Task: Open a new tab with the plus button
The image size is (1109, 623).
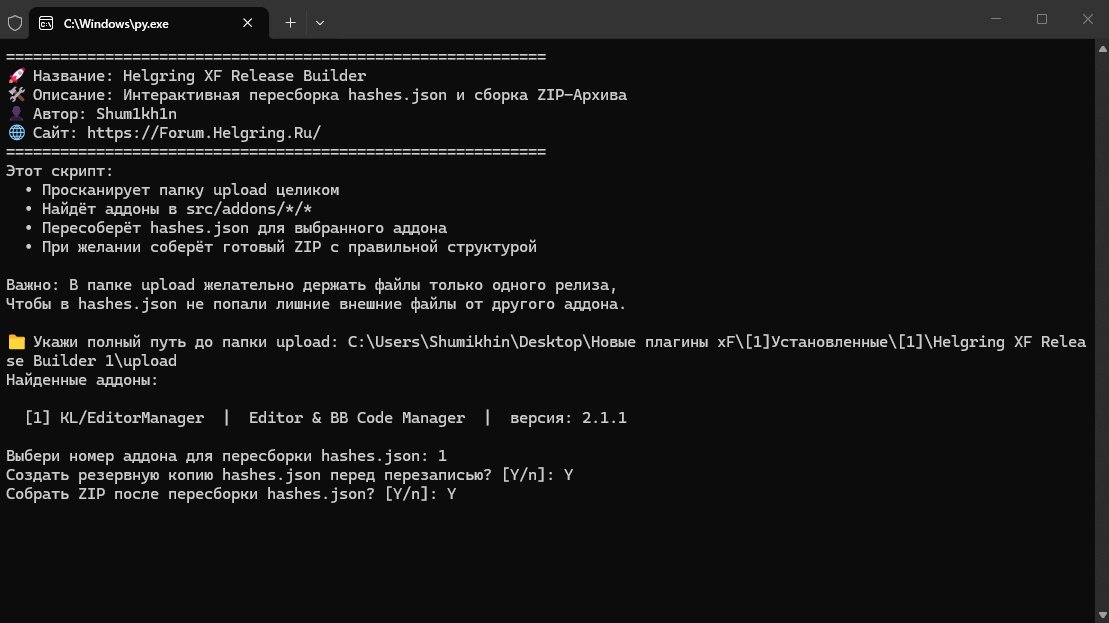Action: click(x=290, y=23)
